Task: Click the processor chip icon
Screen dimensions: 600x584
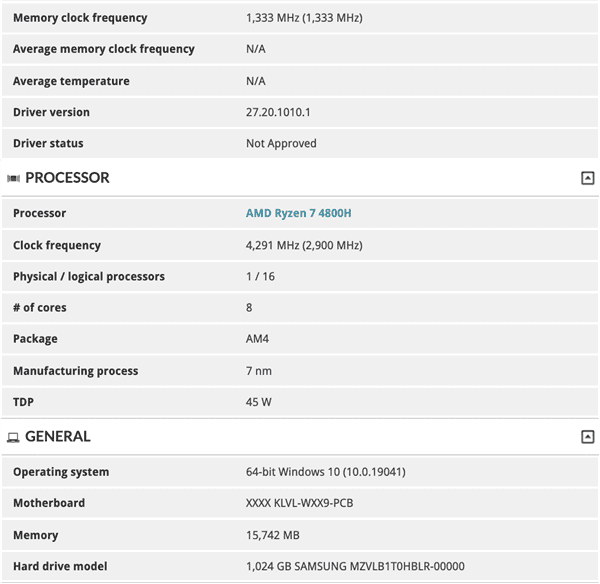Action: point(13,178)
